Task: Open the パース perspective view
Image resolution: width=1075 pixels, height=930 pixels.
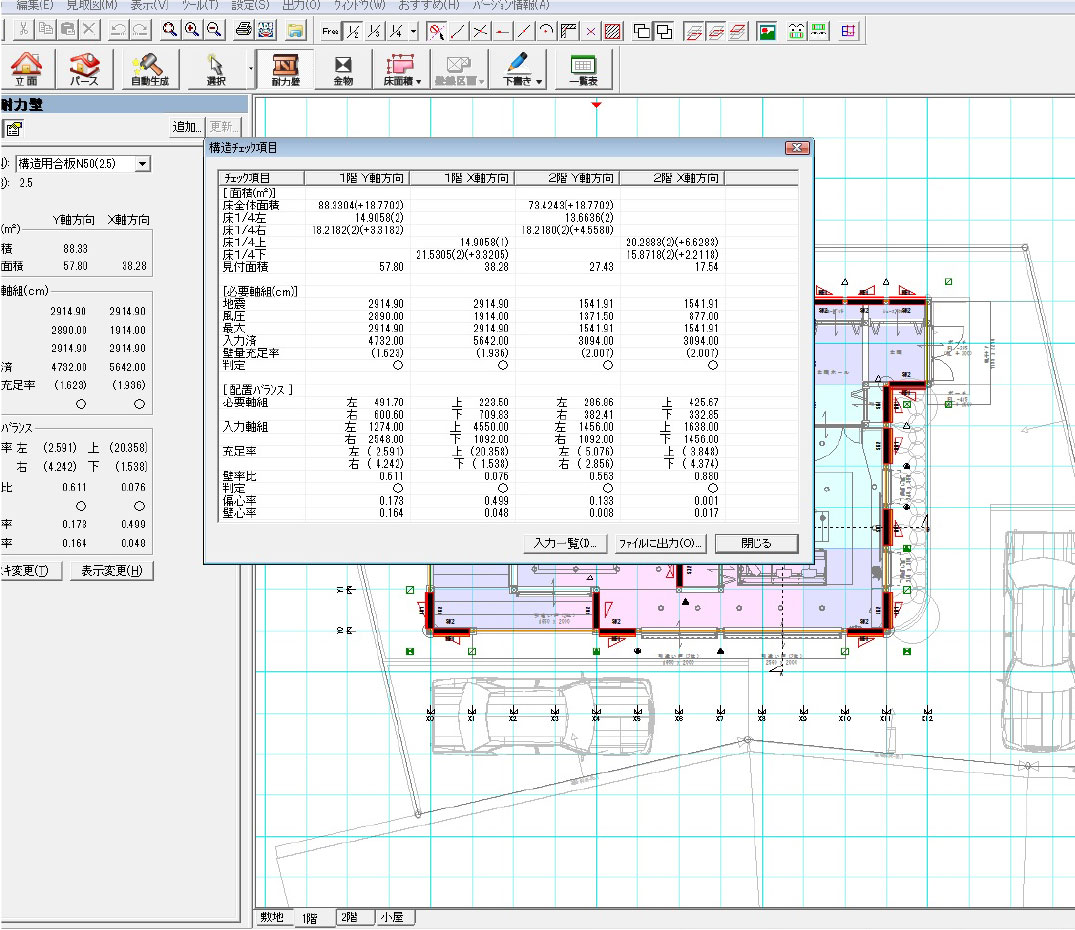Action: pyautogui.click(x=84, y=69)
